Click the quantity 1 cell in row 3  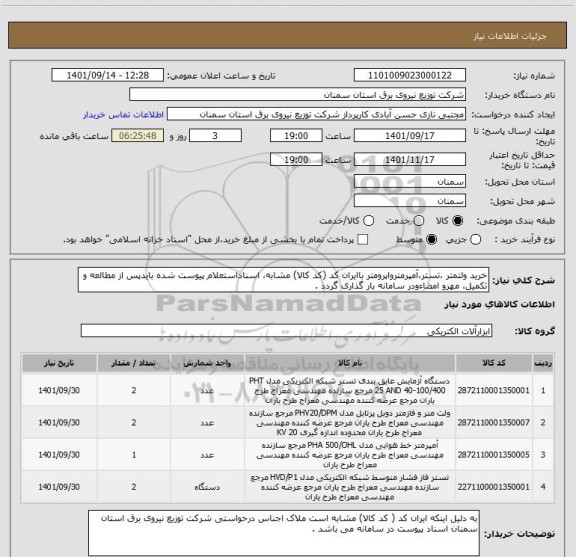[x=134, y=455]
